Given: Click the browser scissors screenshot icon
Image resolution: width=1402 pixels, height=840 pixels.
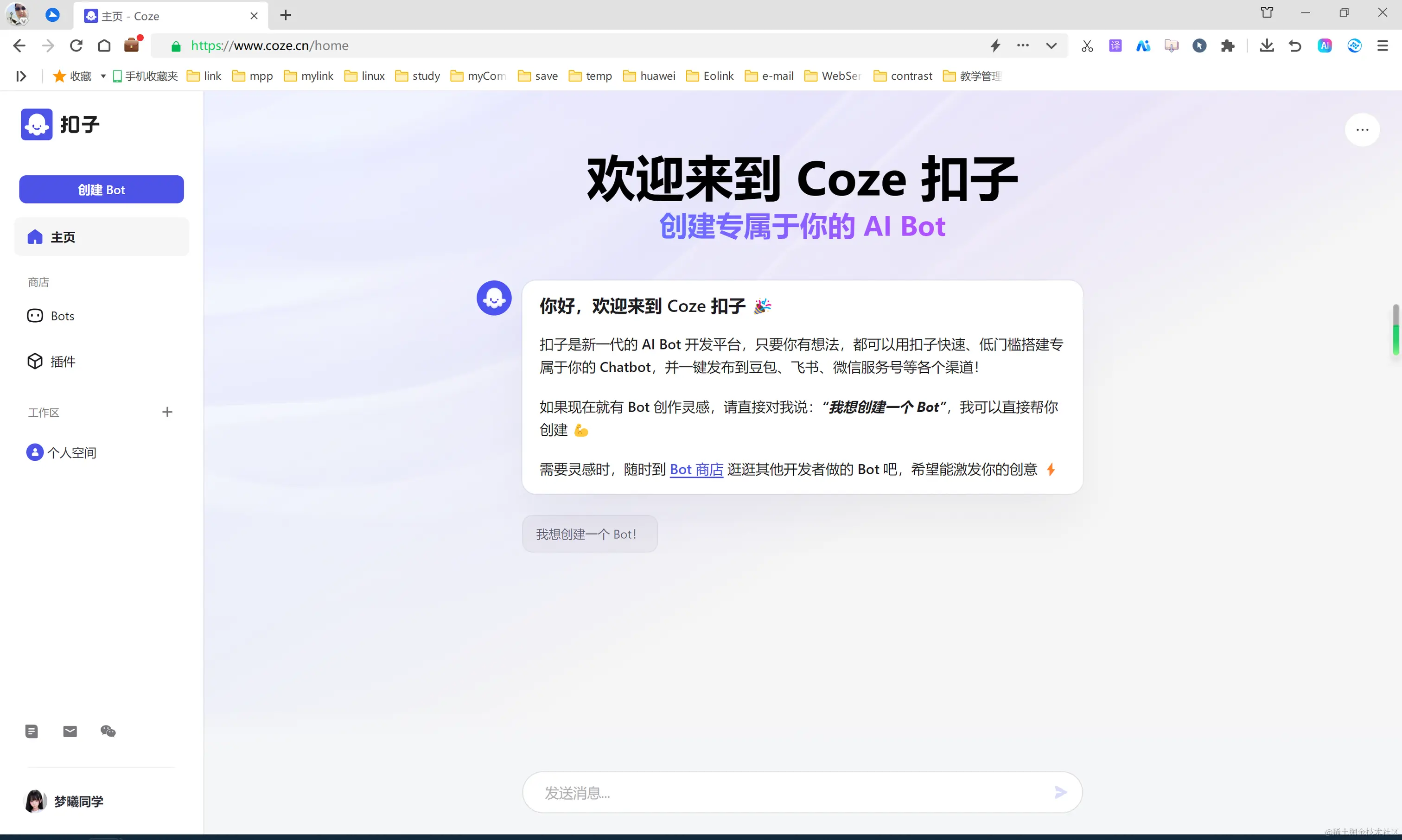Looking at the screenshot, I should coord(1087,46).
